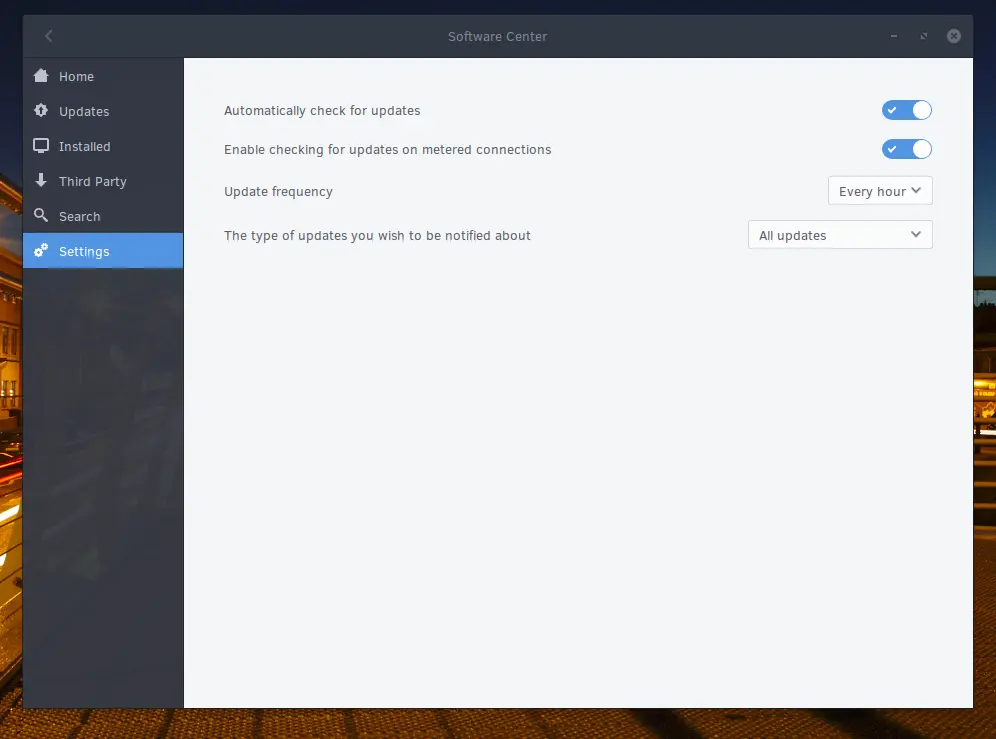
Task: Turn off automatic update checking switch
Action: (x=906, y=110)
